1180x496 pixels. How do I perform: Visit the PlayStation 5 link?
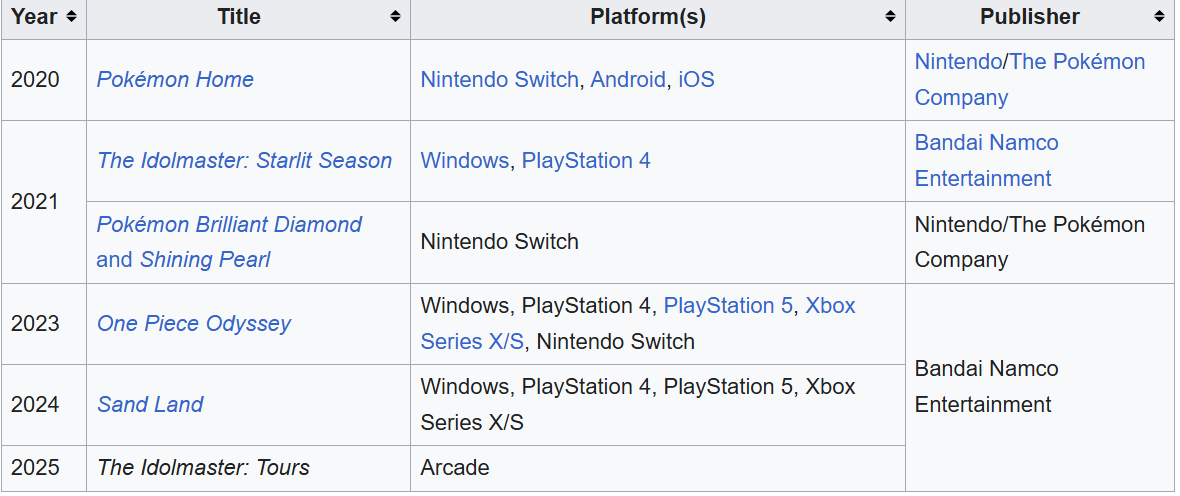(x=728, y=306)
